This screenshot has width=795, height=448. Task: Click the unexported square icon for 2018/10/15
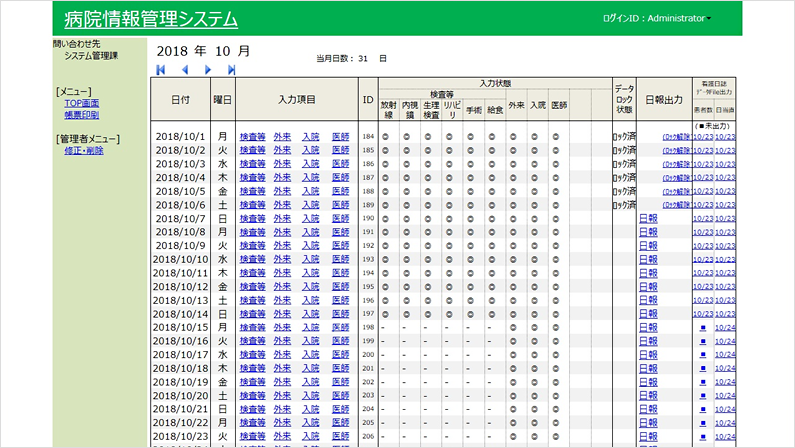(x=703, y=328)
